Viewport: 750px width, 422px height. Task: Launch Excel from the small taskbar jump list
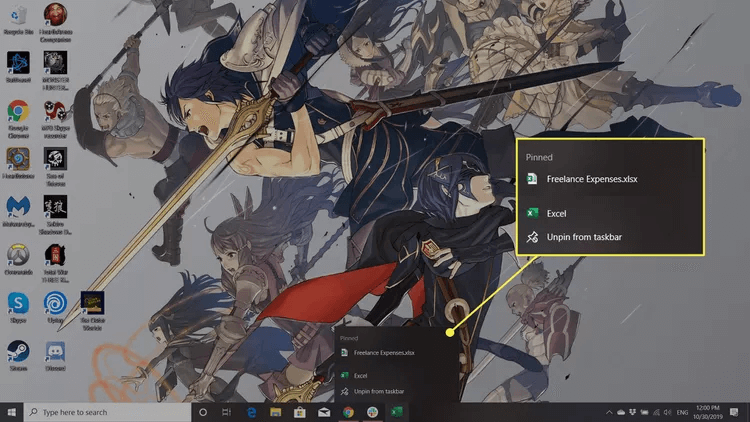click(354, 376)
